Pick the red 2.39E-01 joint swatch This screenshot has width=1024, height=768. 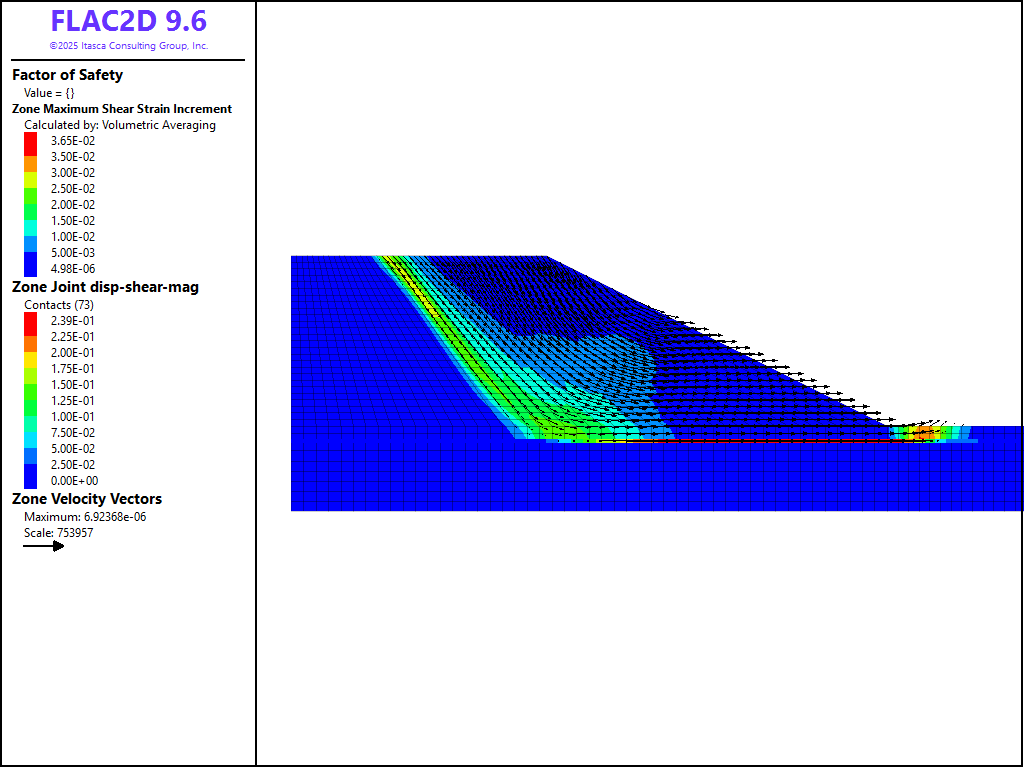[30, 321]
